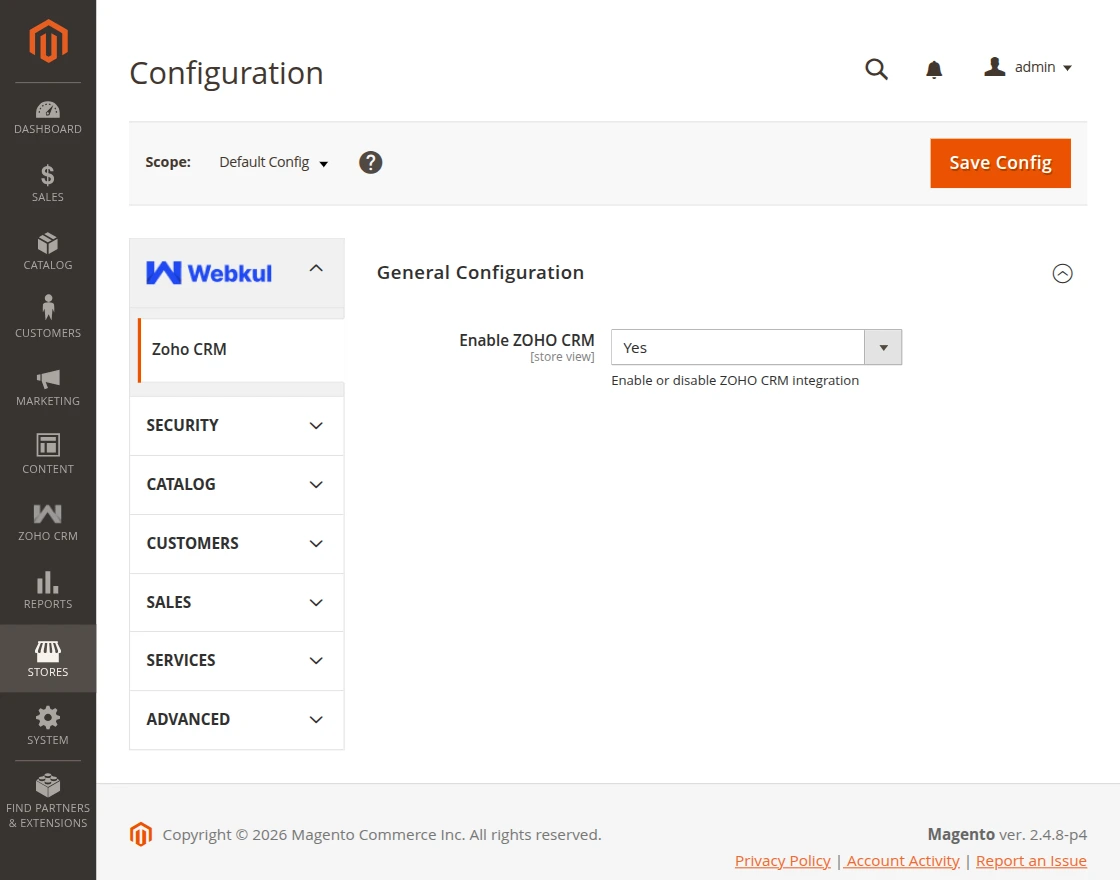Expand the ADVANCED config section
Image resolution: width=1120 pixels, height=880 pixels.
point(236,719)
